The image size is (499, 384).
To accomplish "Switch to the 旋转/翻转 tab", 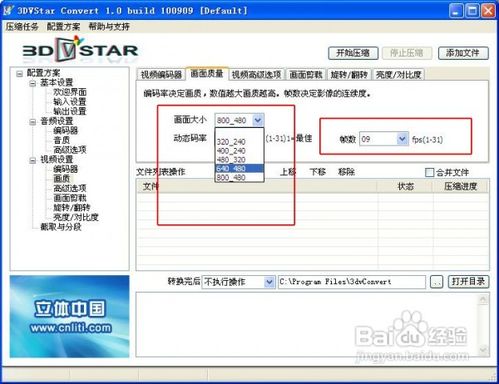I will (349, 75).
